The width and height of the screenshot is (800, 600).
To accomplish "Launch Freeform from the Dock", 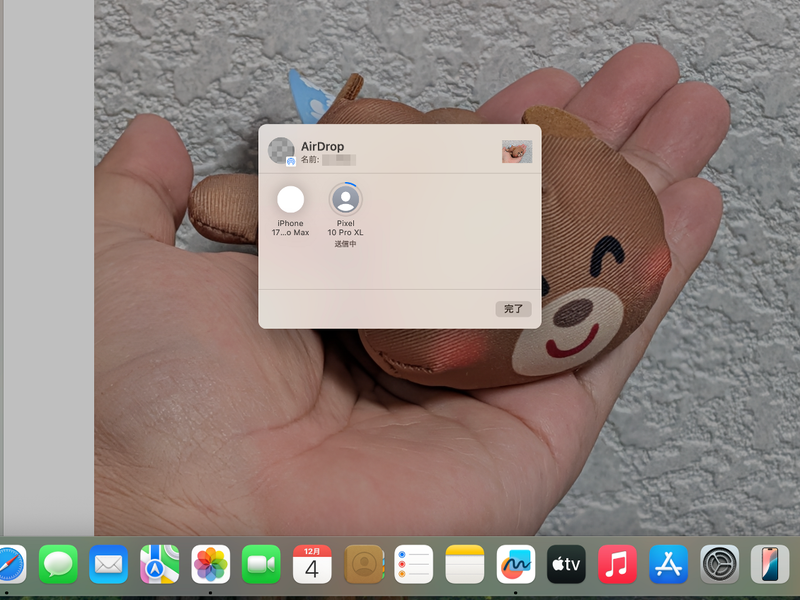I will [514, 565].
